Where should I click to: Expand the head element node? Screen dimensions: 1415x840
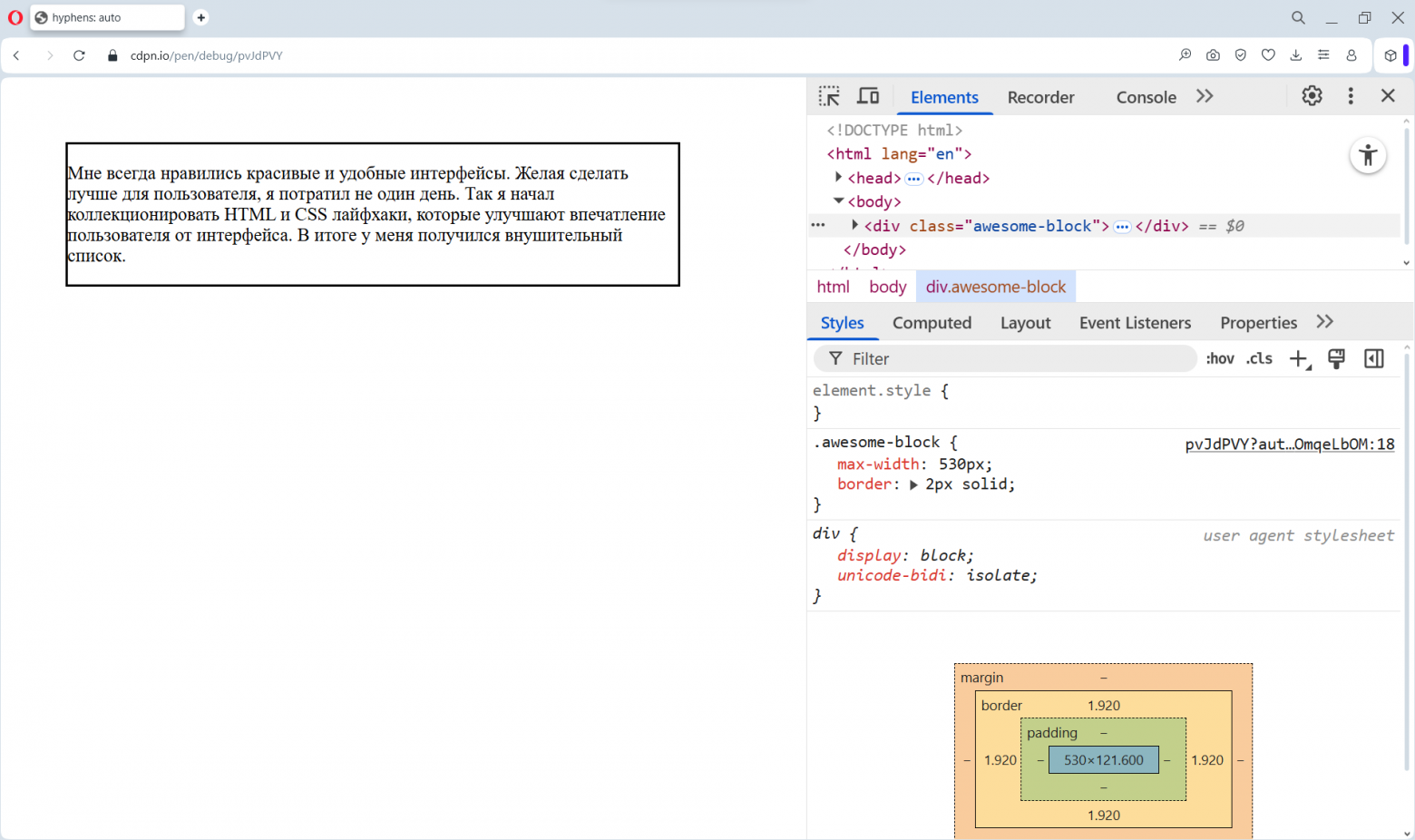click(839, 178)
